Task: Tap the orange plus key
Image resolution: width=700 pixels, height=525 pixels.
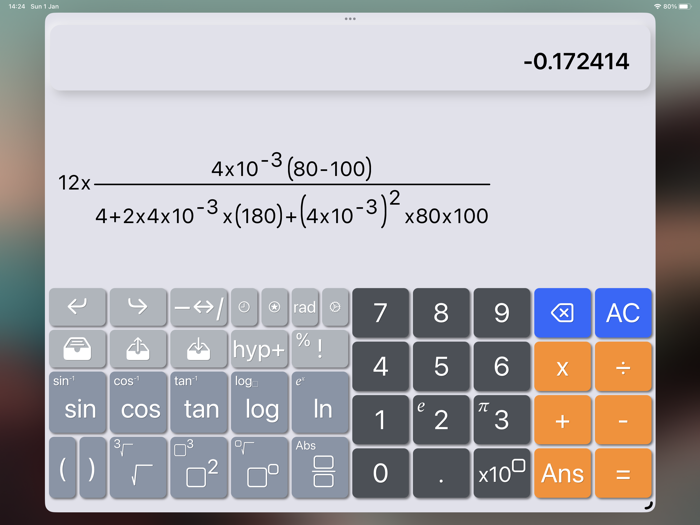Action: (x=562, y=420)
